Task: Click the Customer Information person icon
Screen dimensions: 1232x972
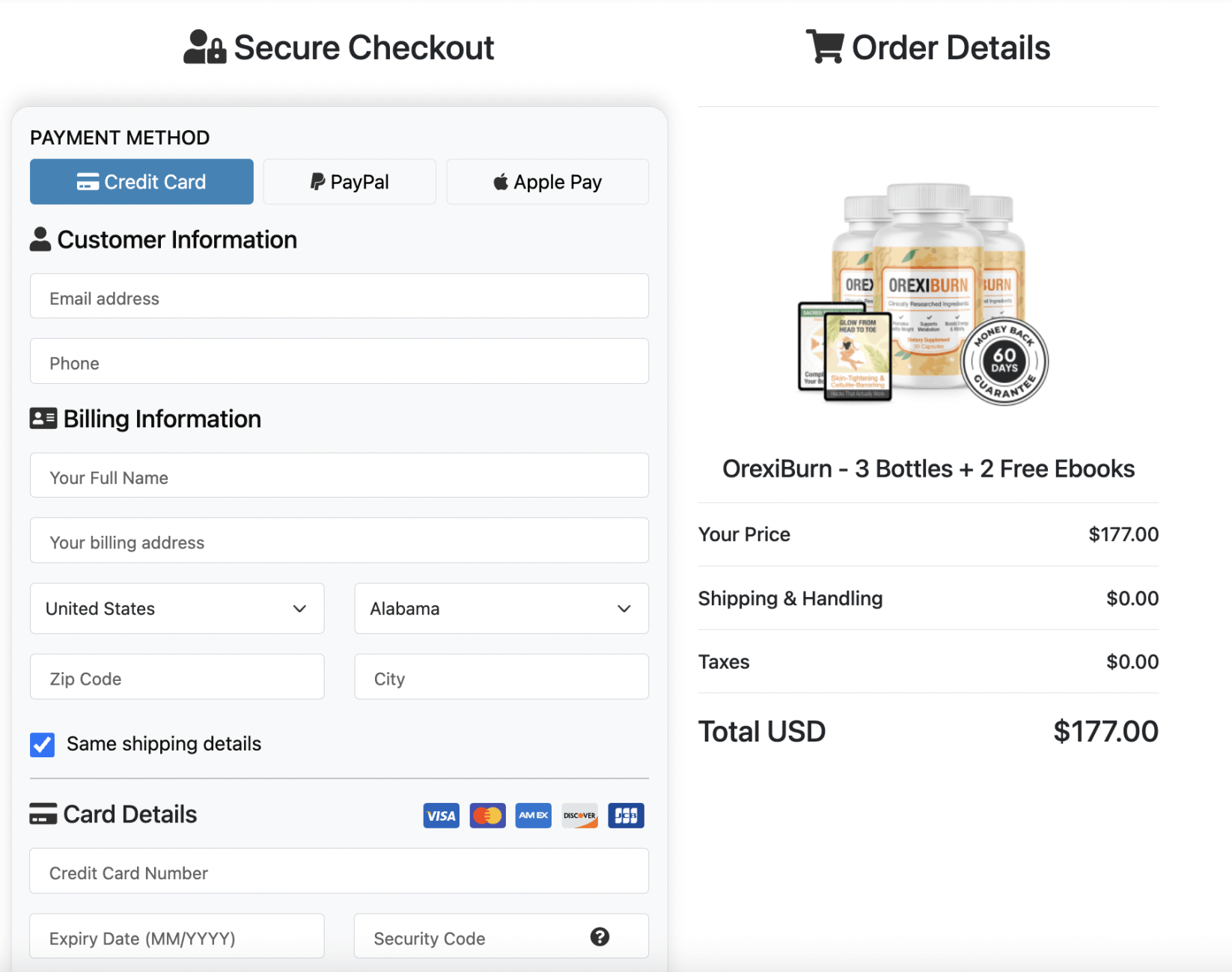Action: click(x=40, y=239)
